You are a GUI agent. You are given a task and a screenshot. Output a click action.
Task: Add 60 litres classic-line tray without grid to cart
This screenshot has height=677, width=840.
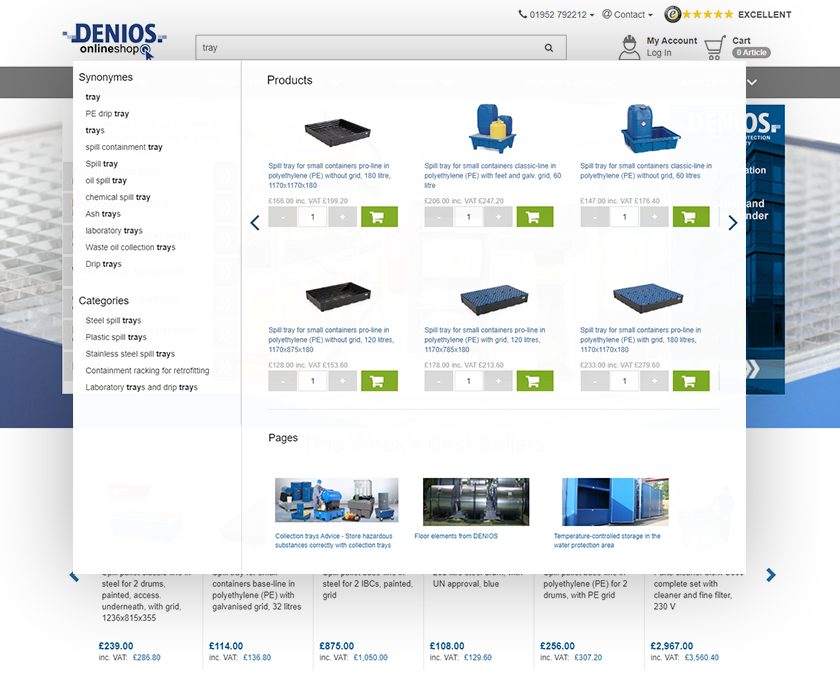[691, 217]
